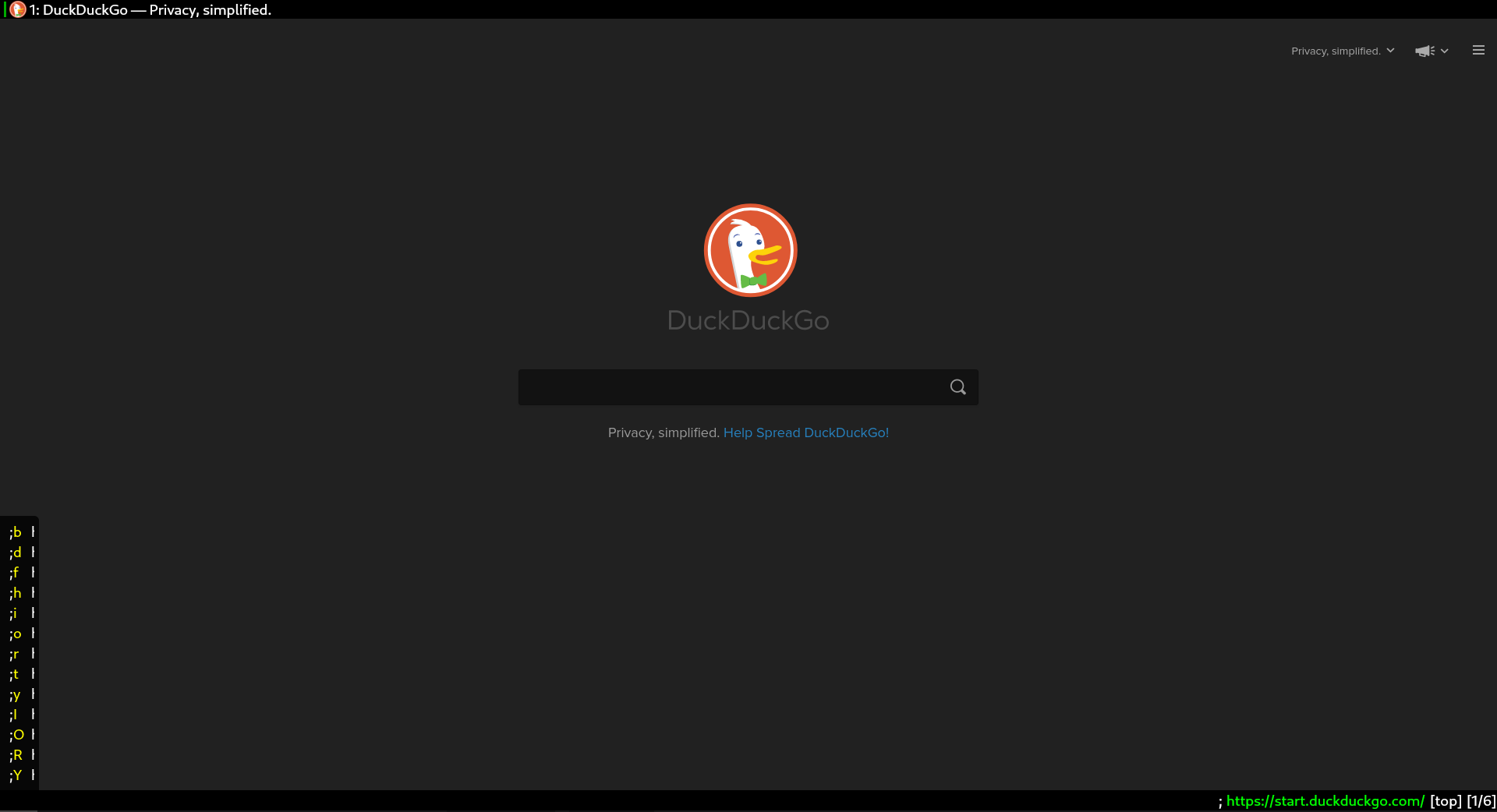Focus the DuckDuckGo search box

tap(731, 387)
